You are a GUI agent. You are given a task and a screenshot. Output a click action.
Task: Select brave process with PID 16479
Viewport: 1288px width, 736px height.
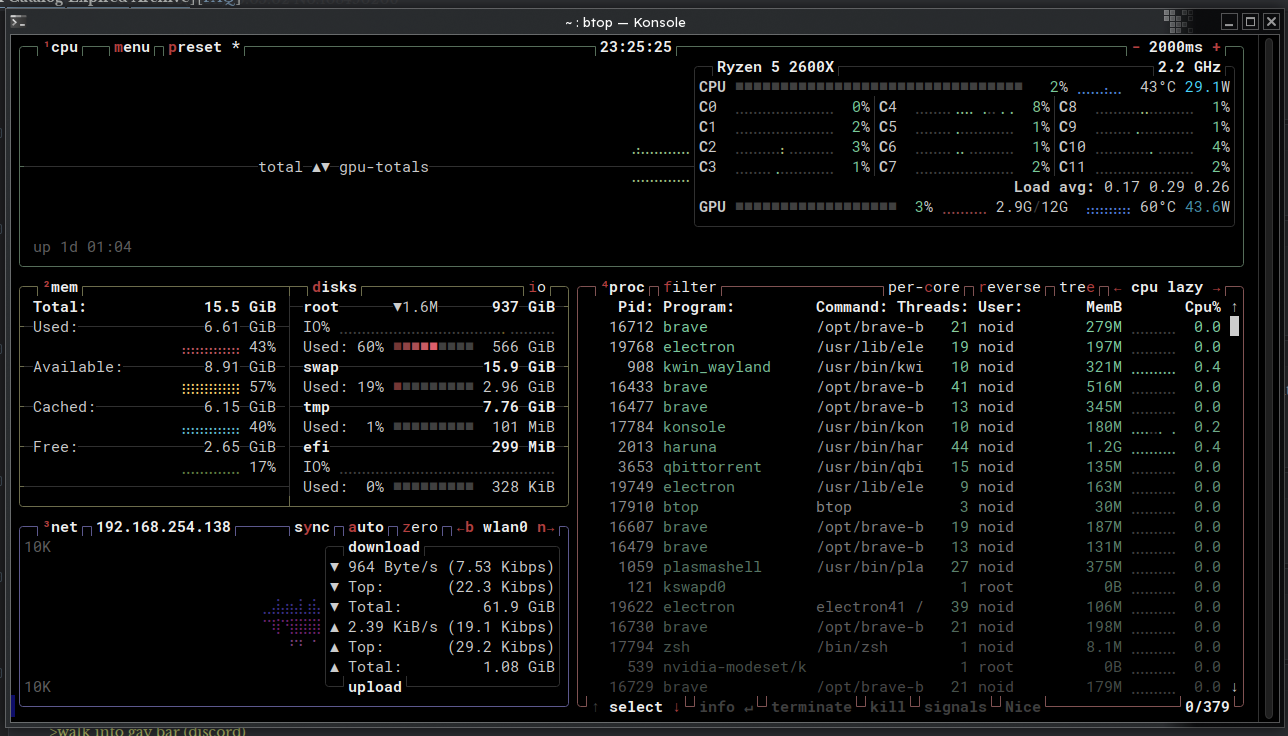(915, 547)
